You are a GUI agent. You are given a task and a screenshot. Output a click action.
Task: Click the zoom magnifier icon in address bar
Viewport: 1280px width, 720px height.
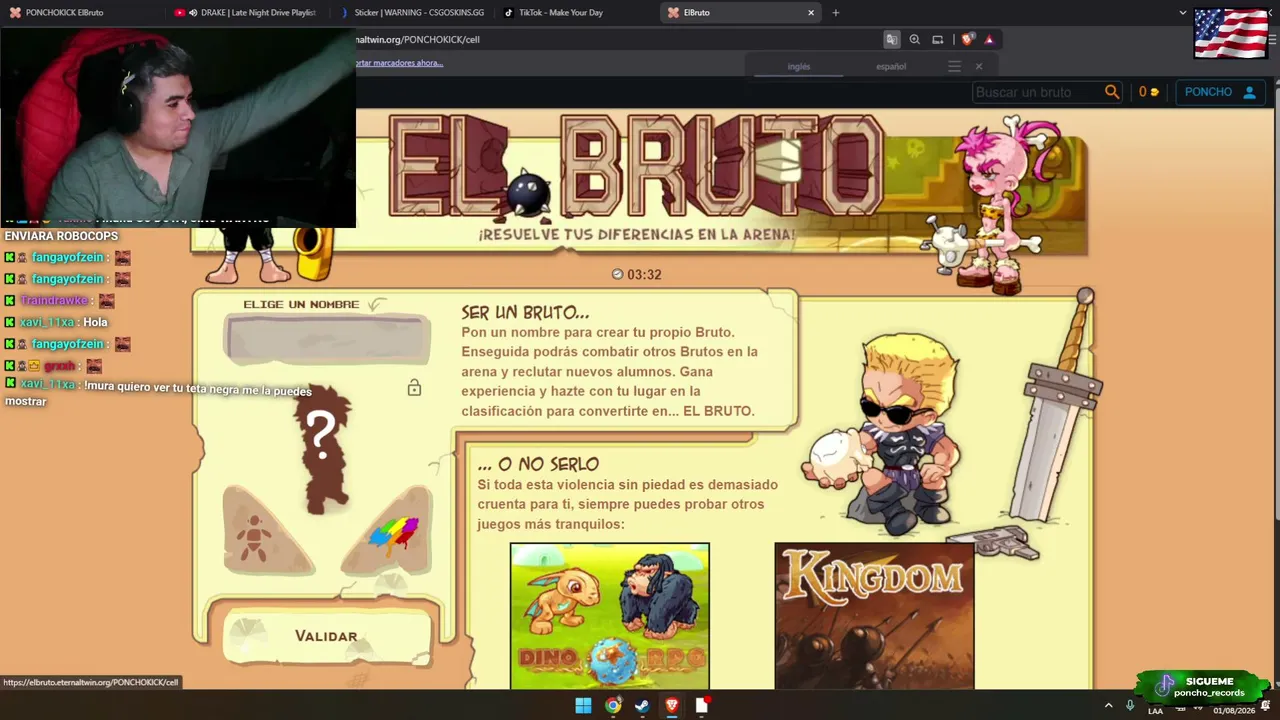click(x=914, y=39)
